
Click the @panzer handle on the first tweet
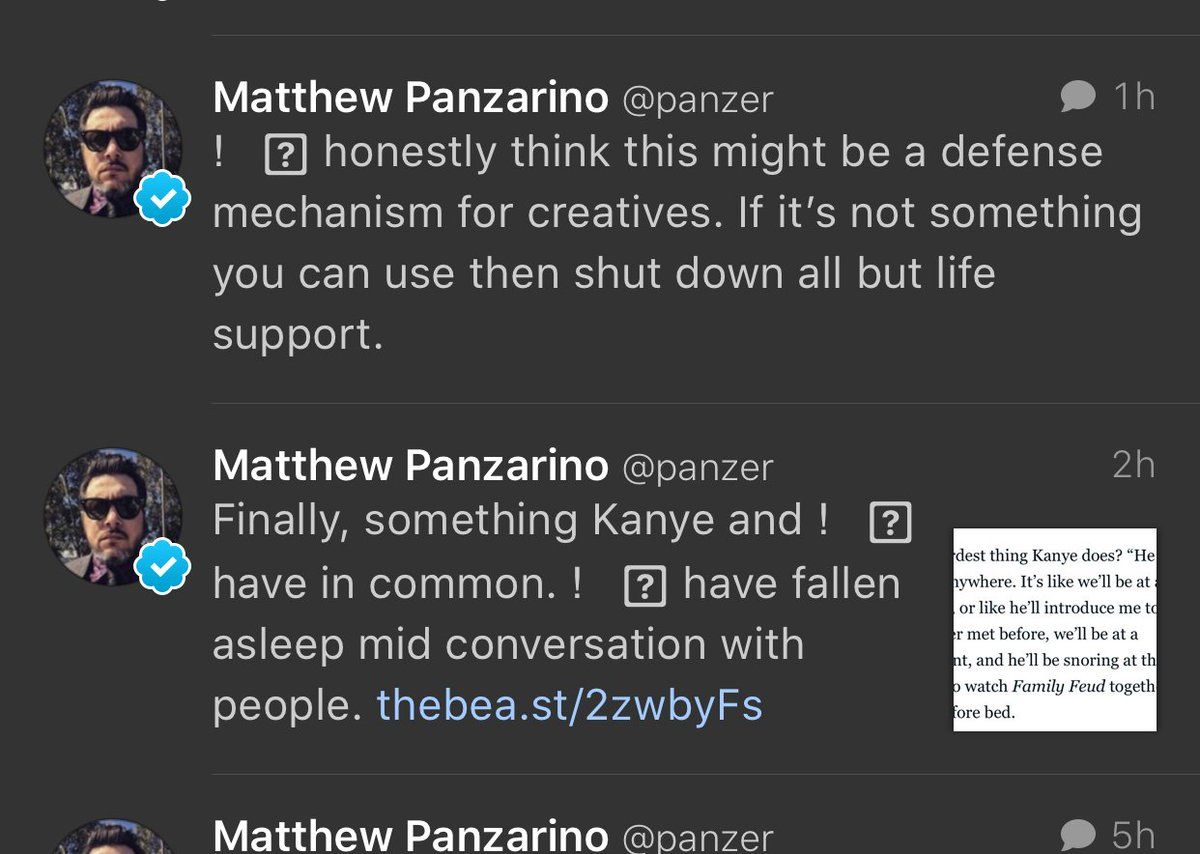point(698,98)
